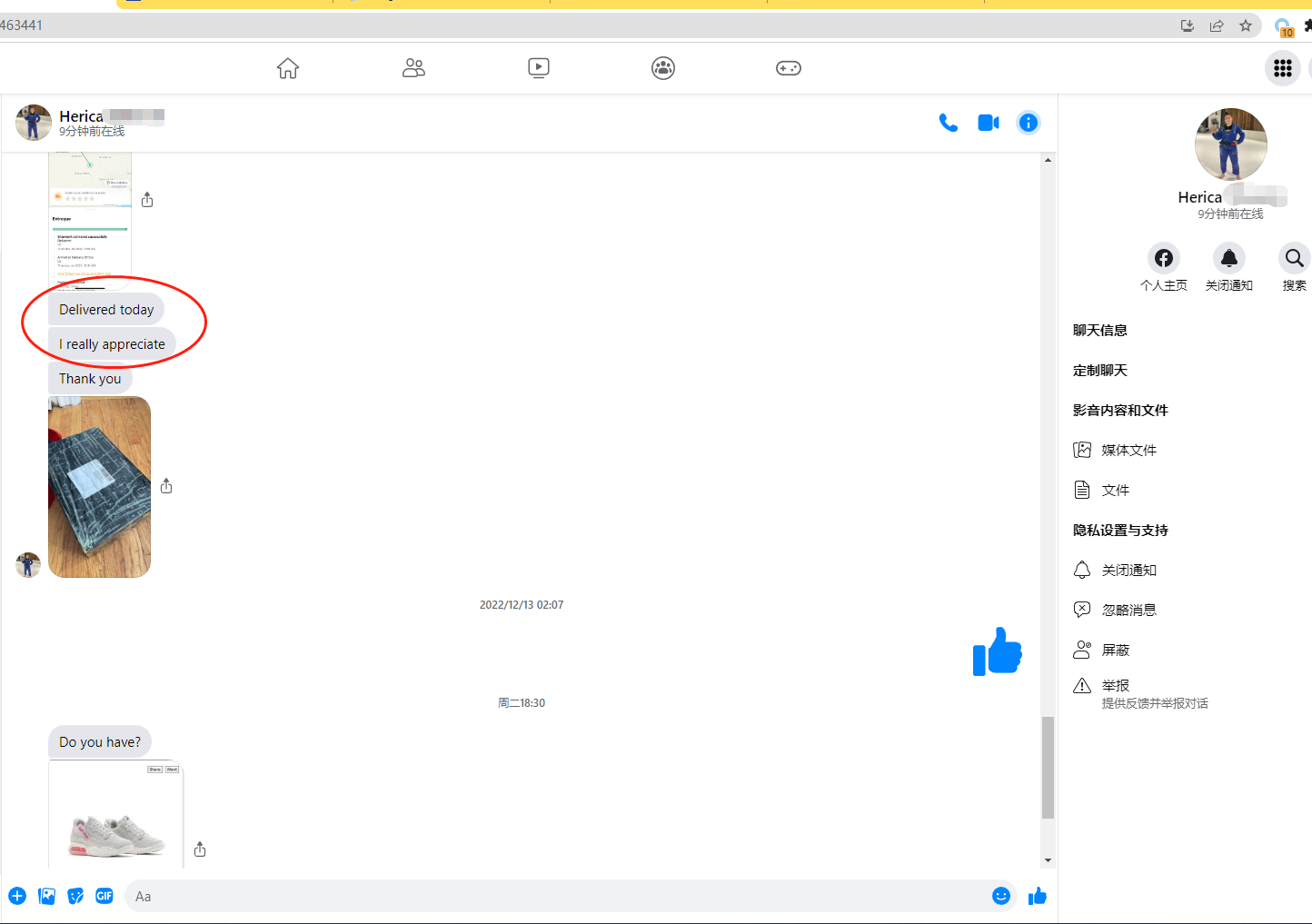Expand the 聊天信息 section
Viewport: 1312px width, 924px height.
pos(1100,331)
